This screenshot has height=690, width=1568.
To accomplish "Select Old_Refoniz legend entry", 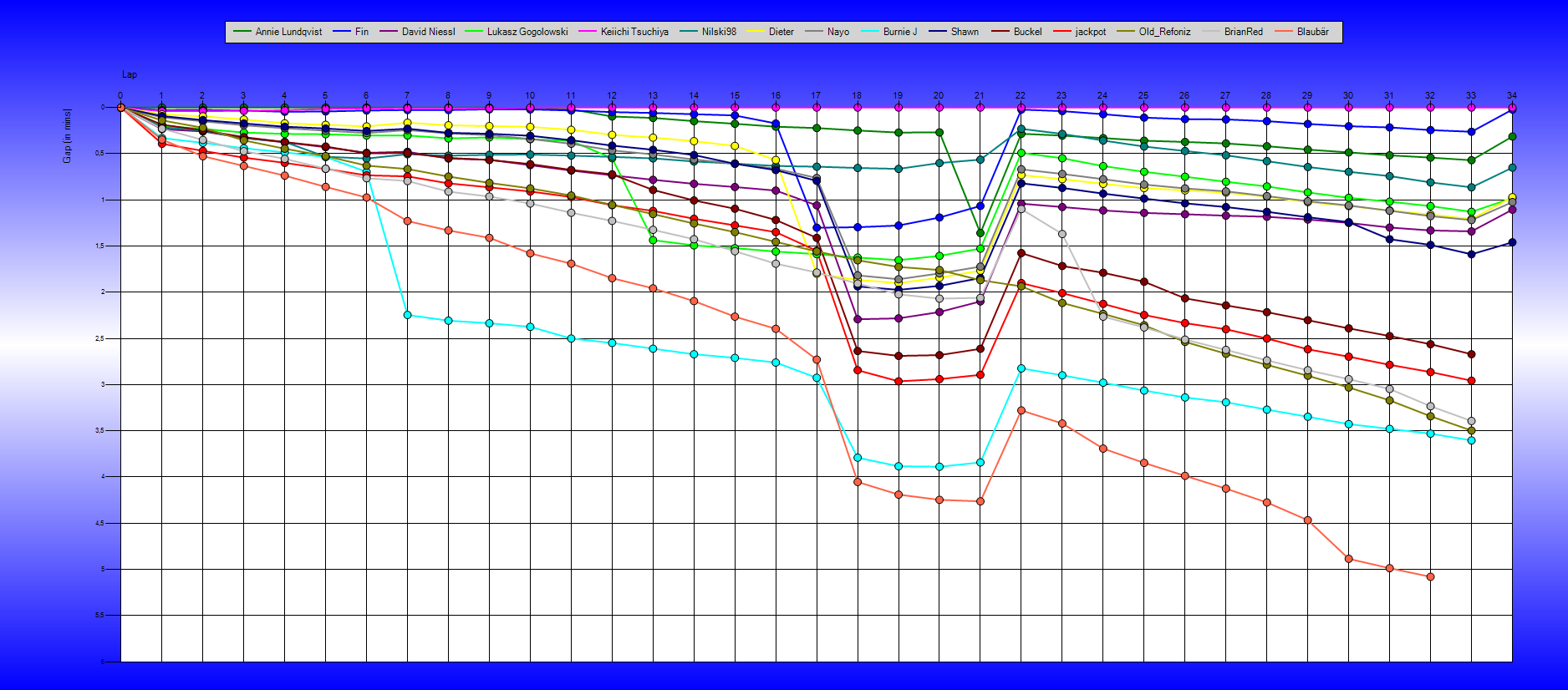I will [1154, 32].
